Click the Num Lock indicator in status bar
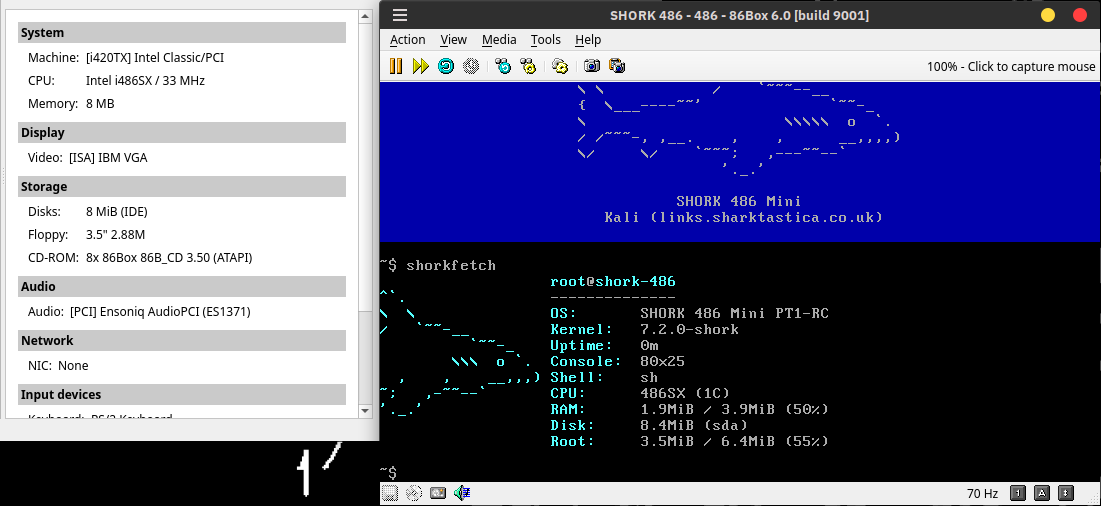This screenshot has width=1101, height=506. point(1018,493)
